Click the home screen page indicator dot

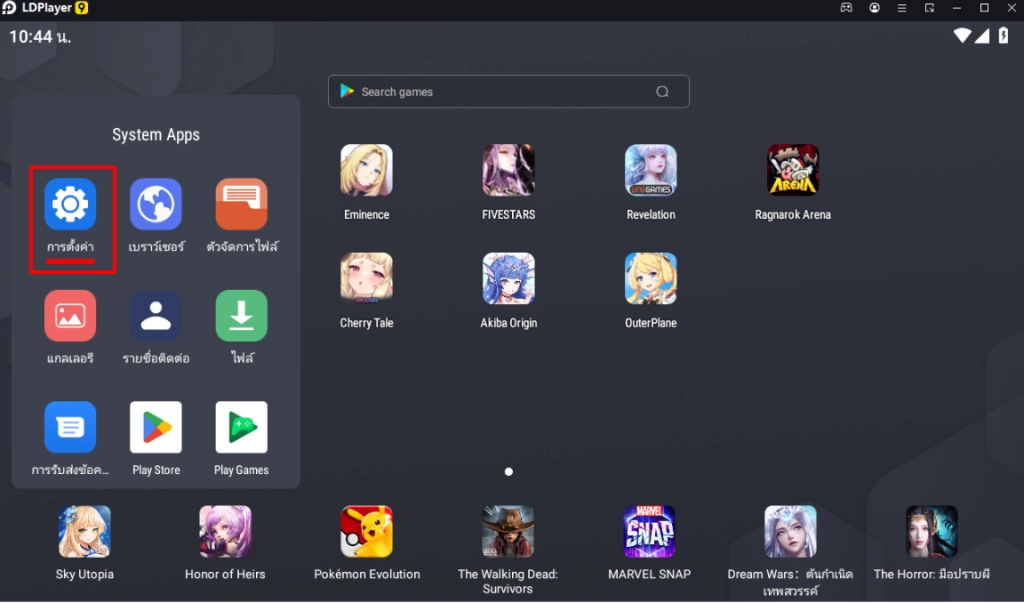(509, 472)
